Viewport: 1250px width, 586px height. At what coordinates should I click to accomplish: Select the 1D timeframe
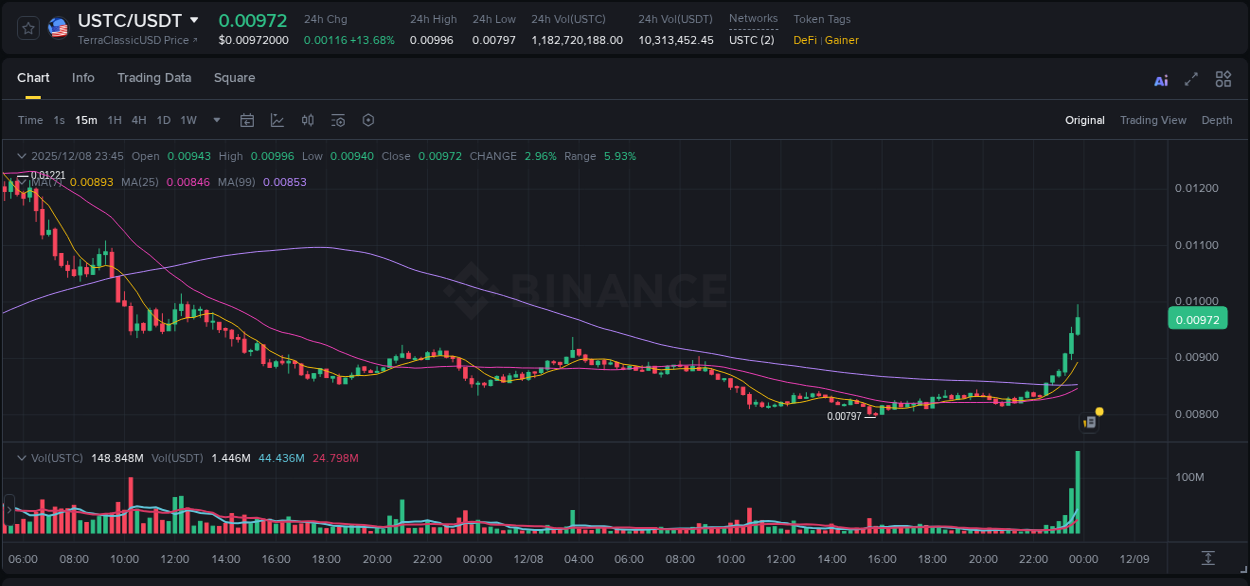coord(163,120)
